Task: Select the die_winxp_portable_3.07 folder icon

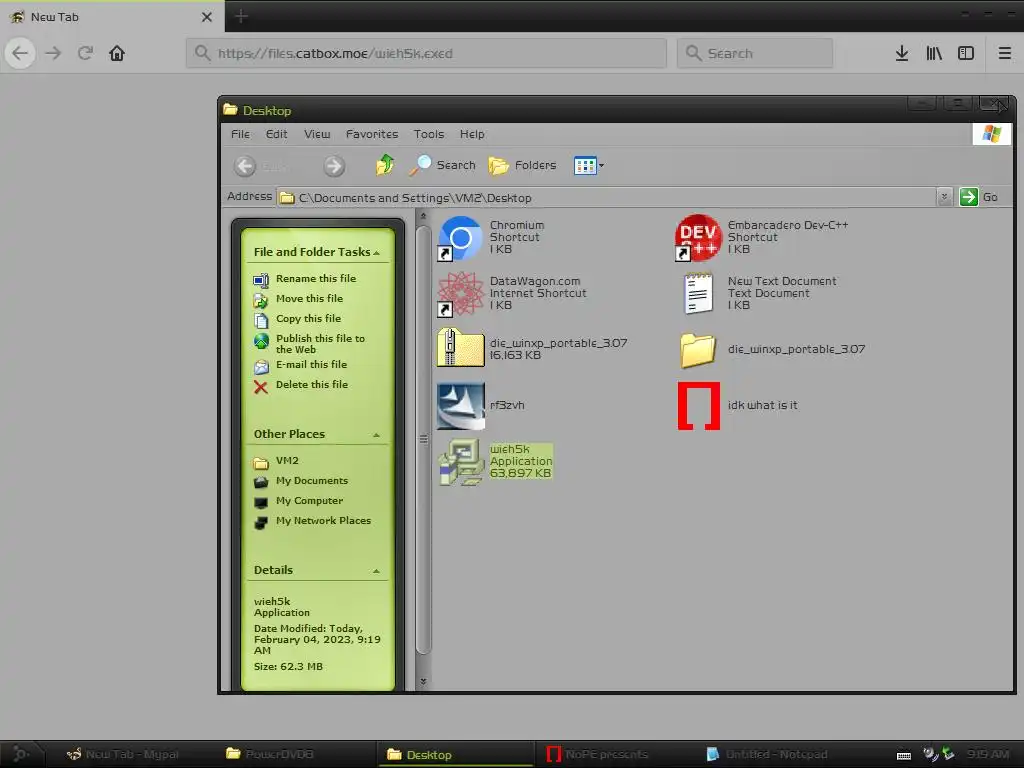Action: 698,349
